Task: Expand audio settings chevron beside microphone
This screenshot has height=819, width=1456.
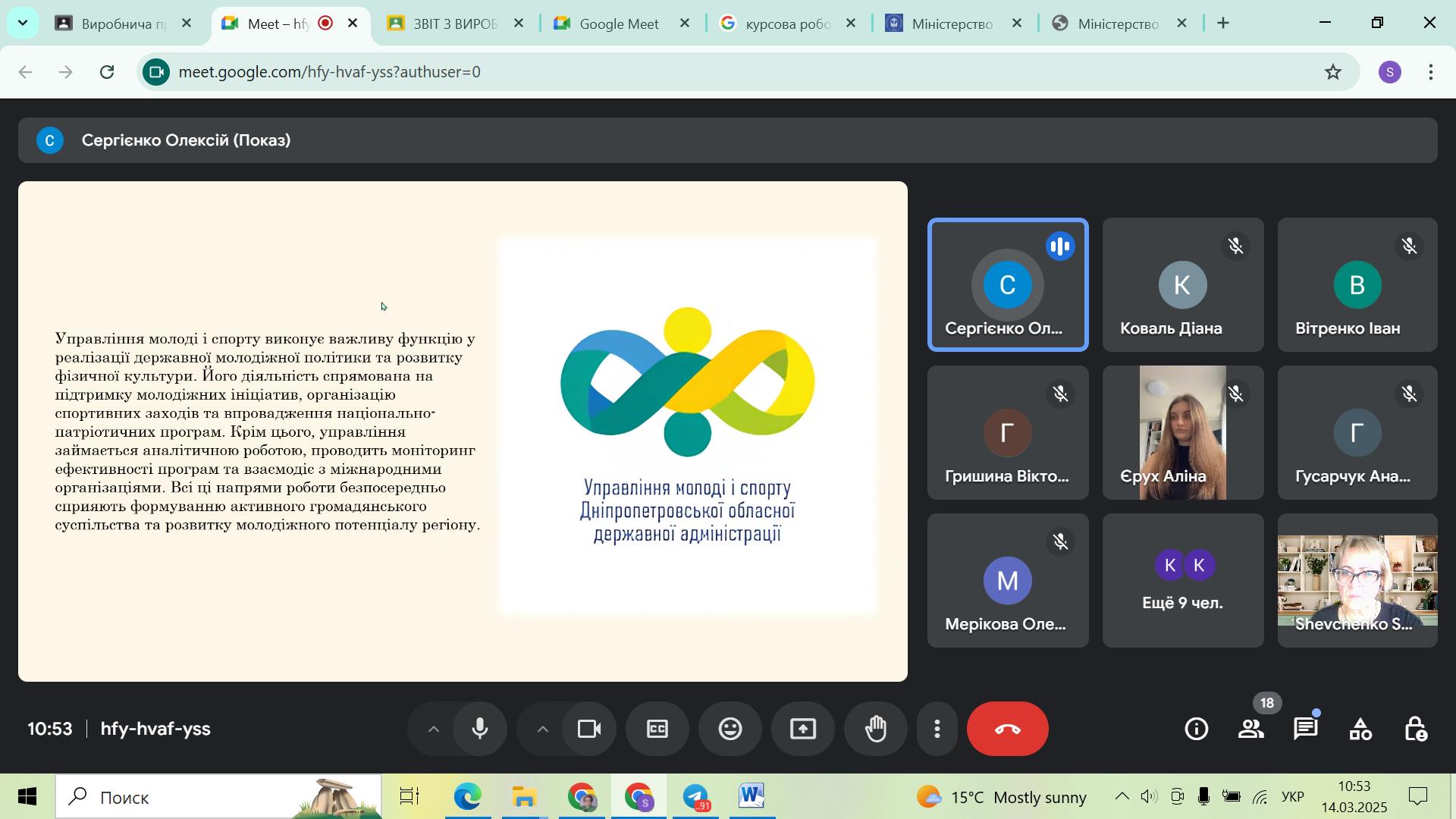Action: pyautogui.click(x=433, y=729)
